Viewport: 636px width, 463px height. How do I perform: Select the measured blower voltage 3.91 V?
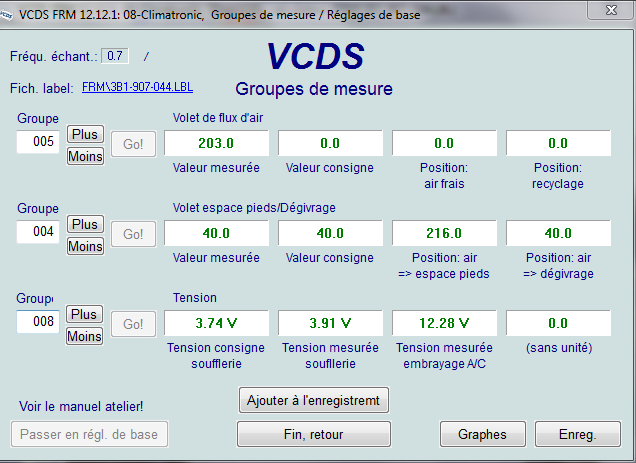[x=330, y=323]
